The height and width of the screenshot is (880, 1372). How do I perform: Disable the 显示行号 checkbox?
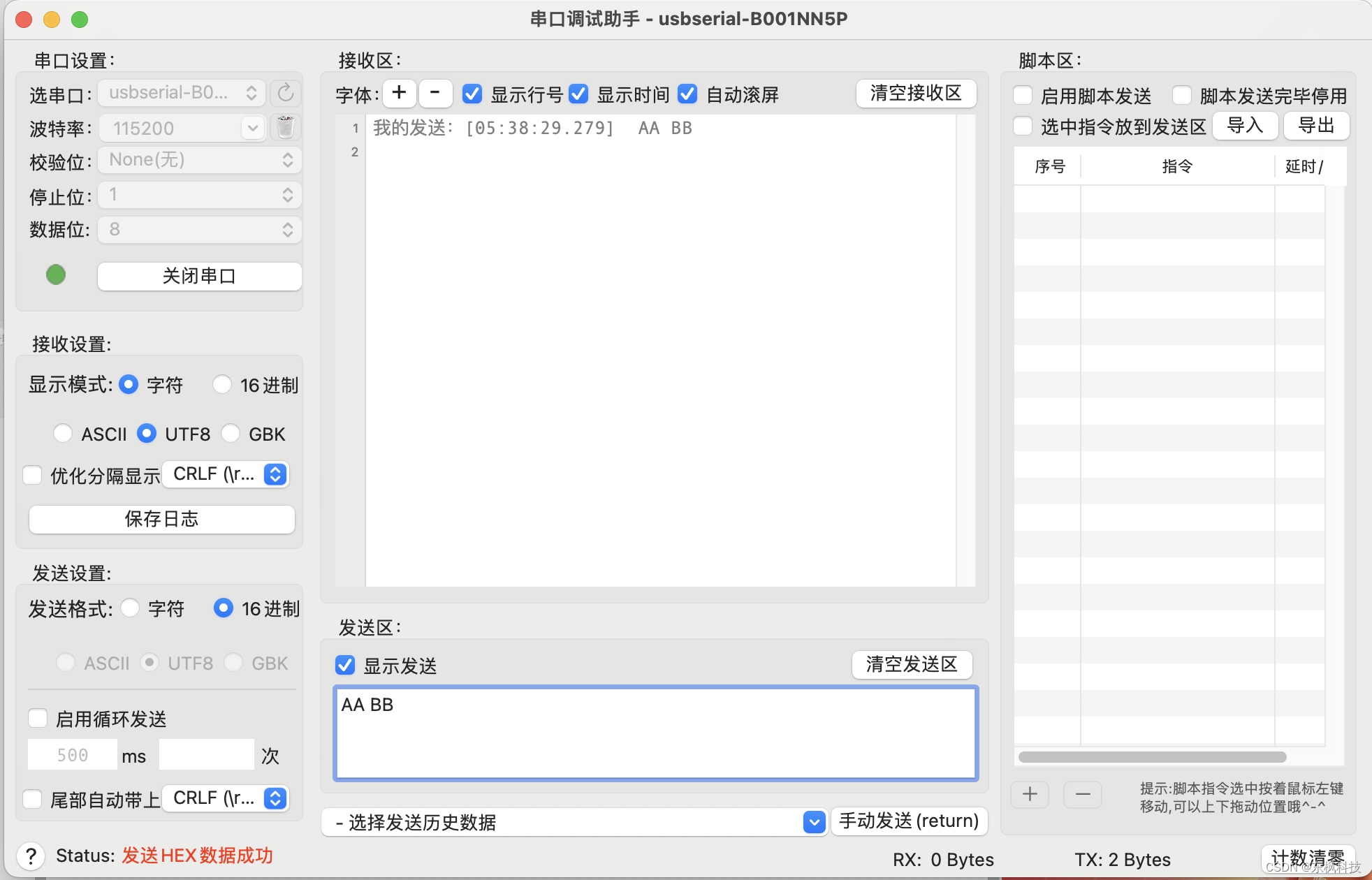point(472,94)
